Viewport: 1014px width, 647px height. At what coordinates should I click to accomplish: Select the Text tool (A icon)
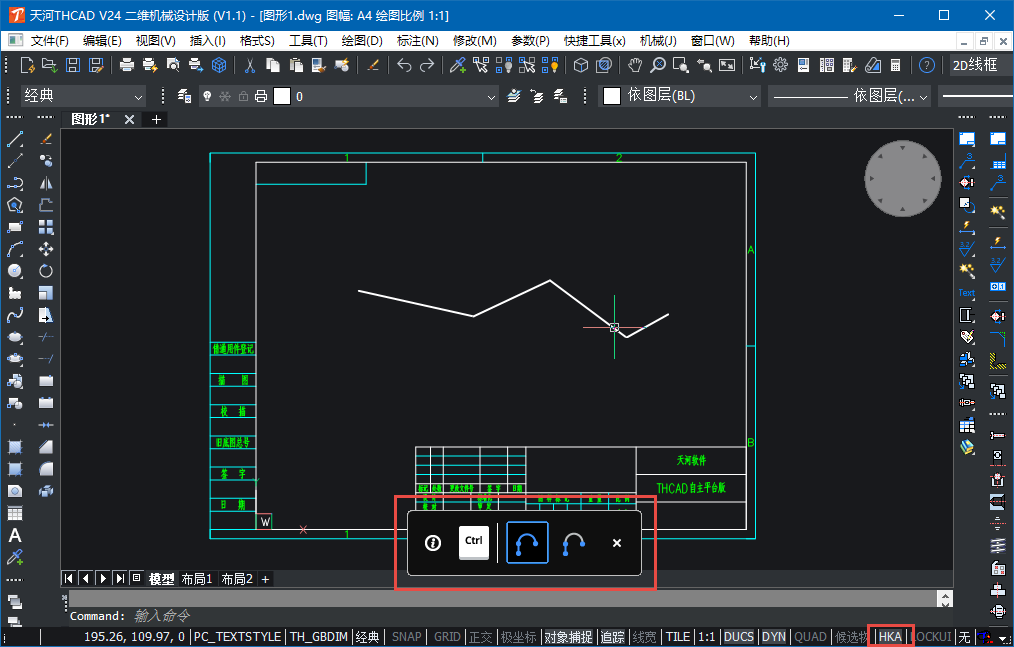point(15,535)
